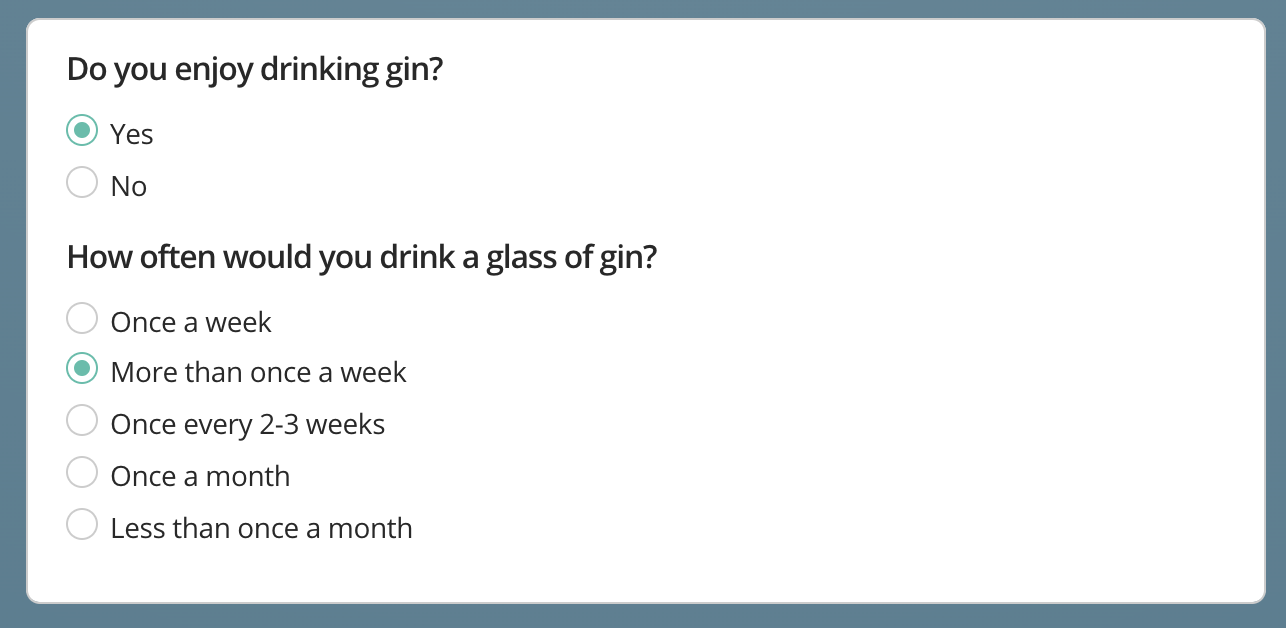Select the Once every 2-3 weeks radio button
The height and width of the screenshot is (628, 1286).
click(x=82, y=421)
